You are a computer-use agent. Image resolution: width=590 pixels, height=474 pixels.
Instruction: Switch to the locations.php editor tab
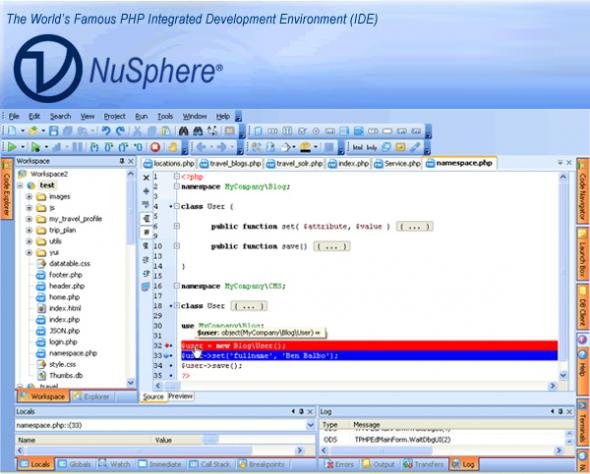pyautogui.click(x=169, y=164)
